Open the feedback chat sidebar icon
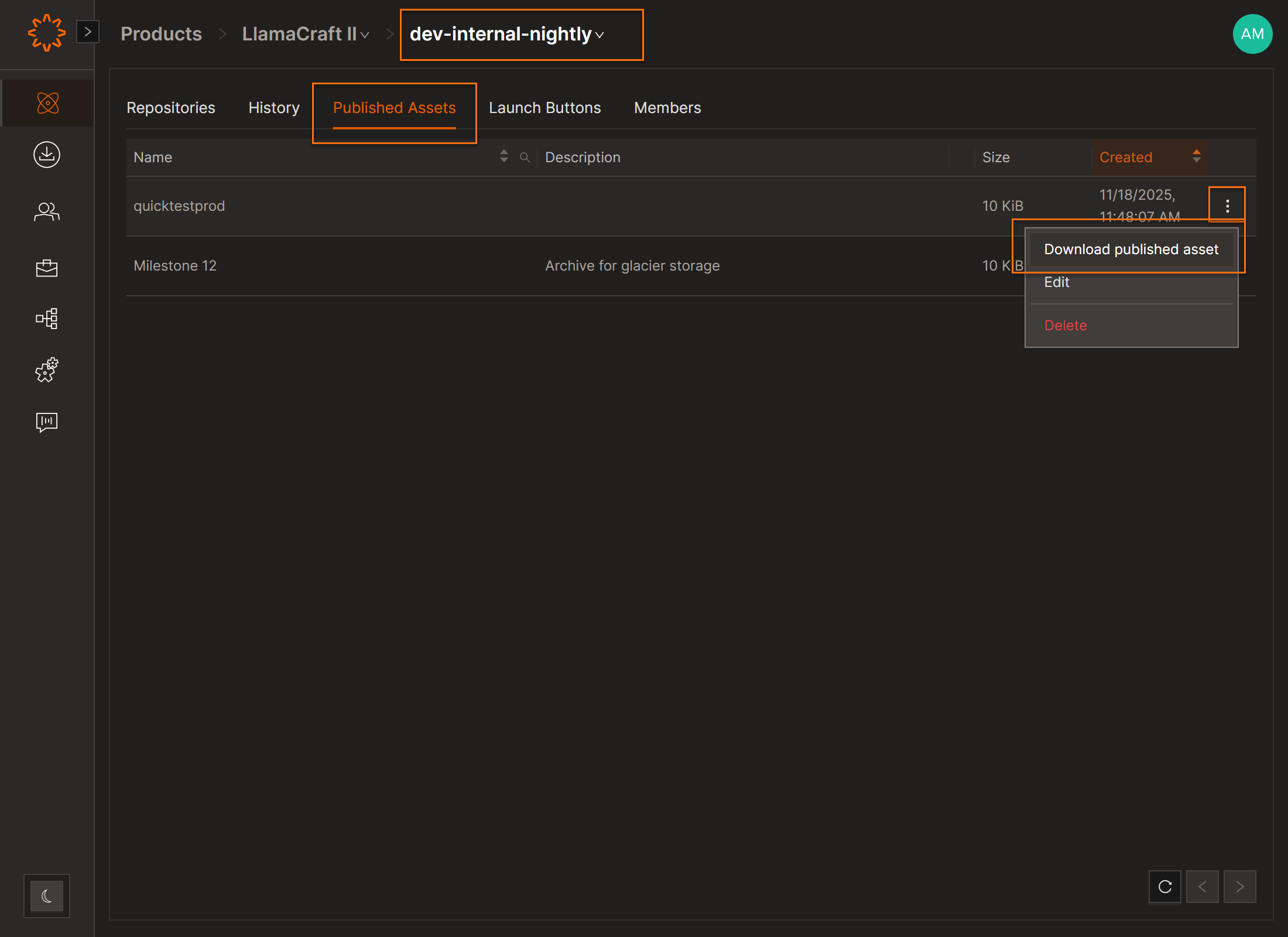The width and height of the screenshot is (1288, 937). pos(47,422)
